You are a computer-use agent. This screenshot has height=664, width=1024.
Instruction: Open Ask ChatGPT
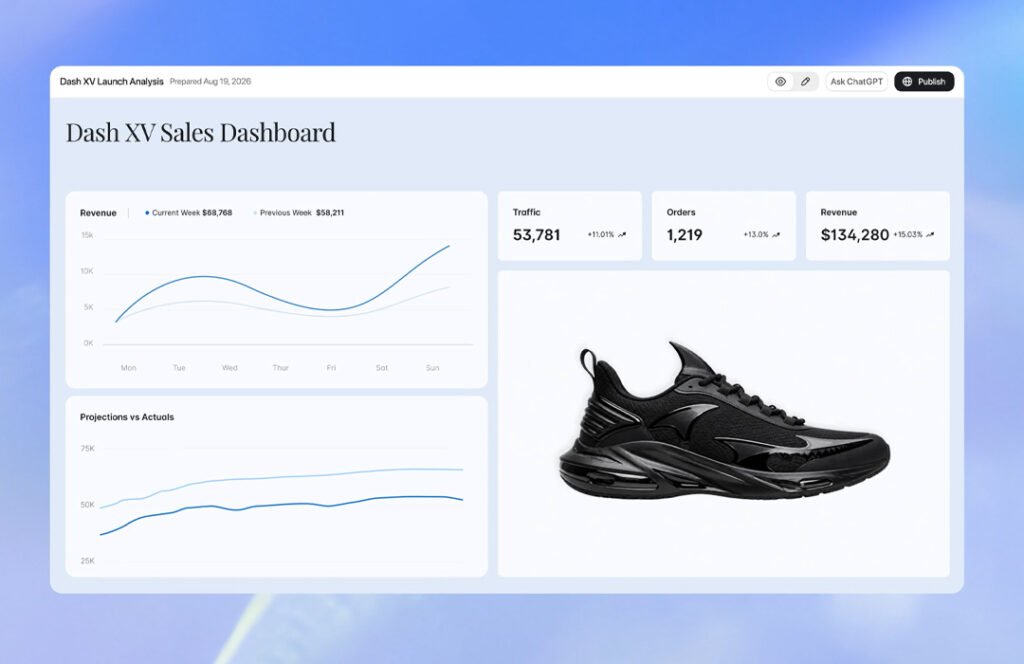[856, 82]
